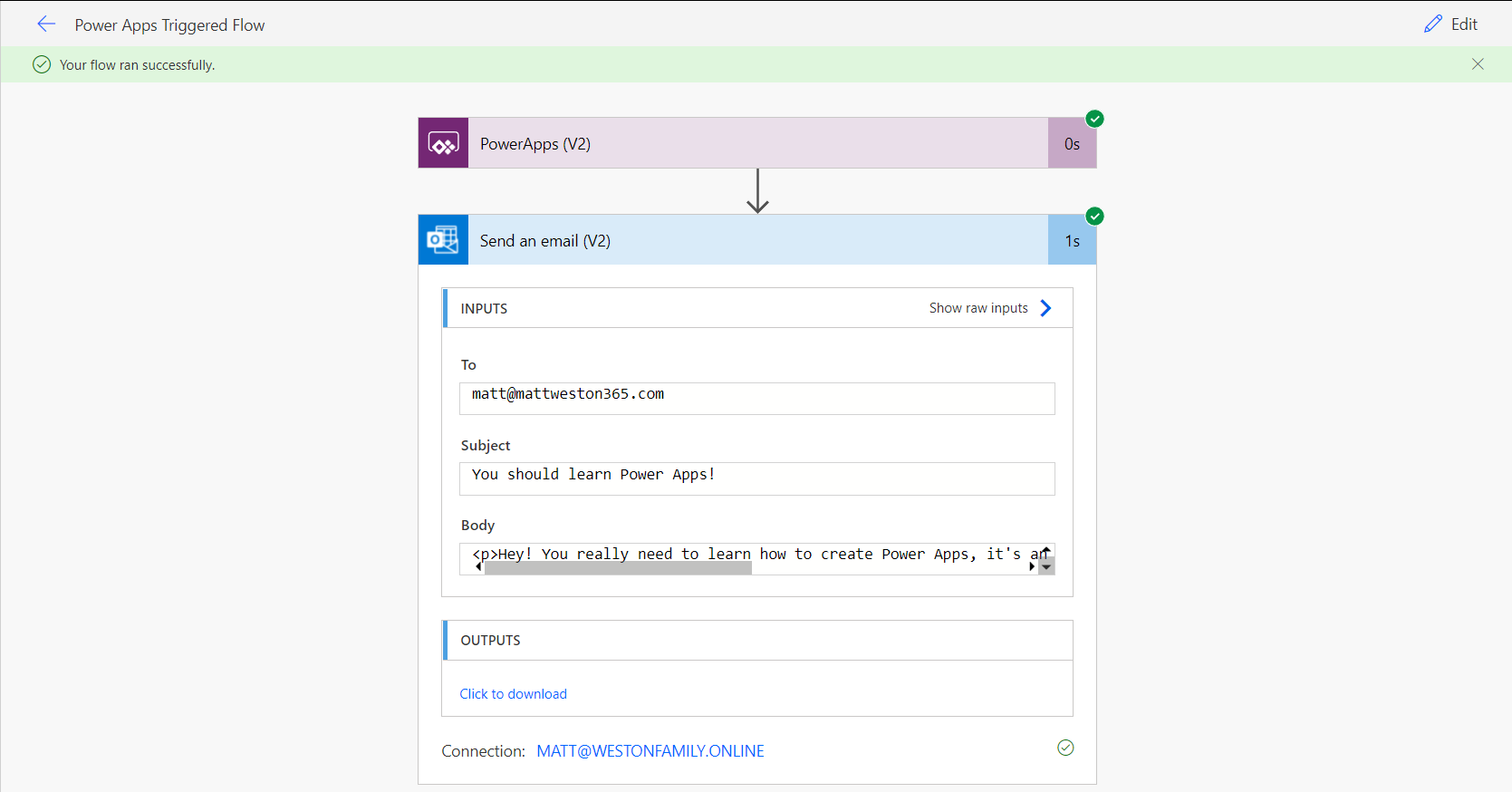Click Body vertical scroll down arrow
This screenshot has width=1512, height=792.
pyautogui.click(x=1046, y=567)
